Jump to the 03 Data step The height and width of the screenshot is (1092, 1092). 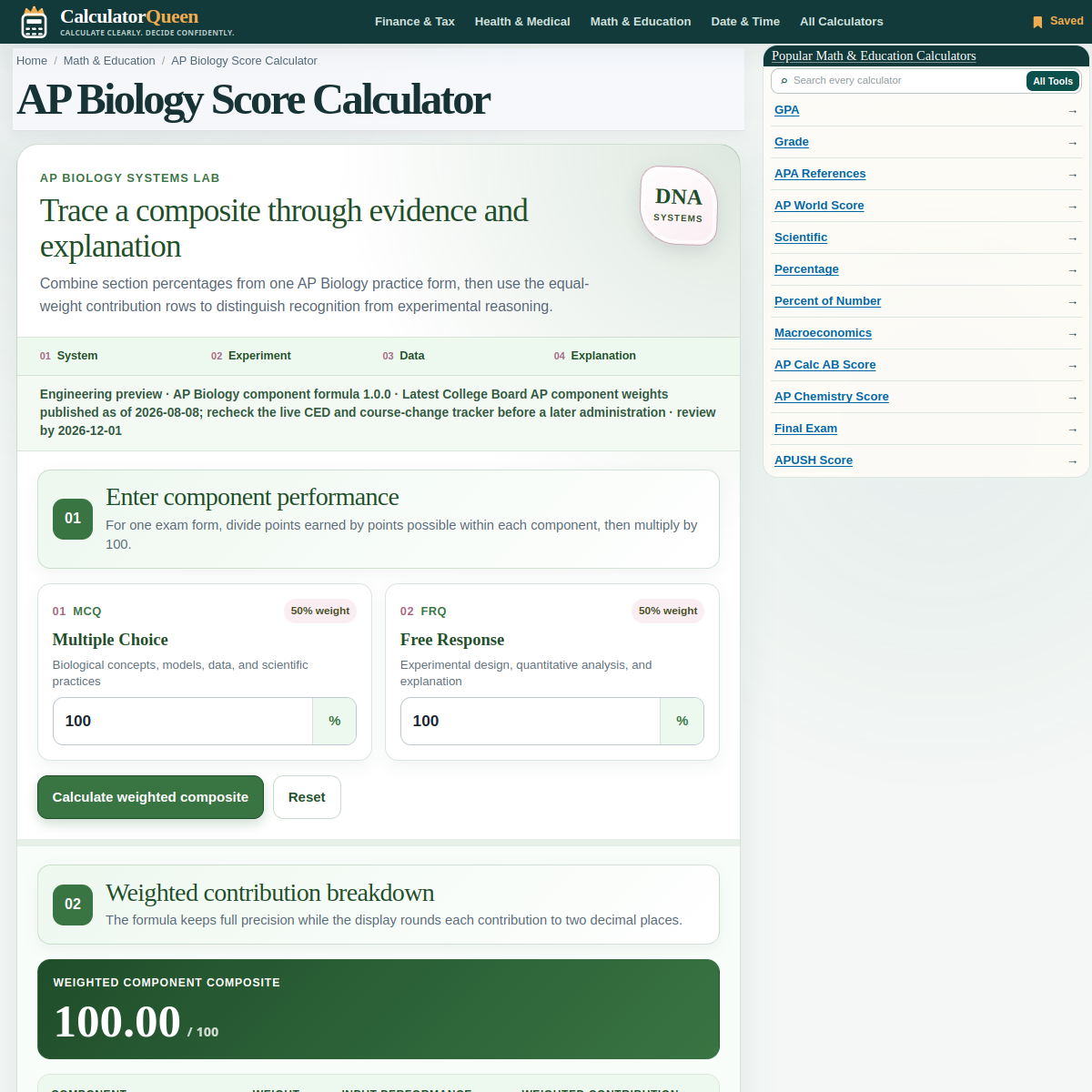point(404,356)
